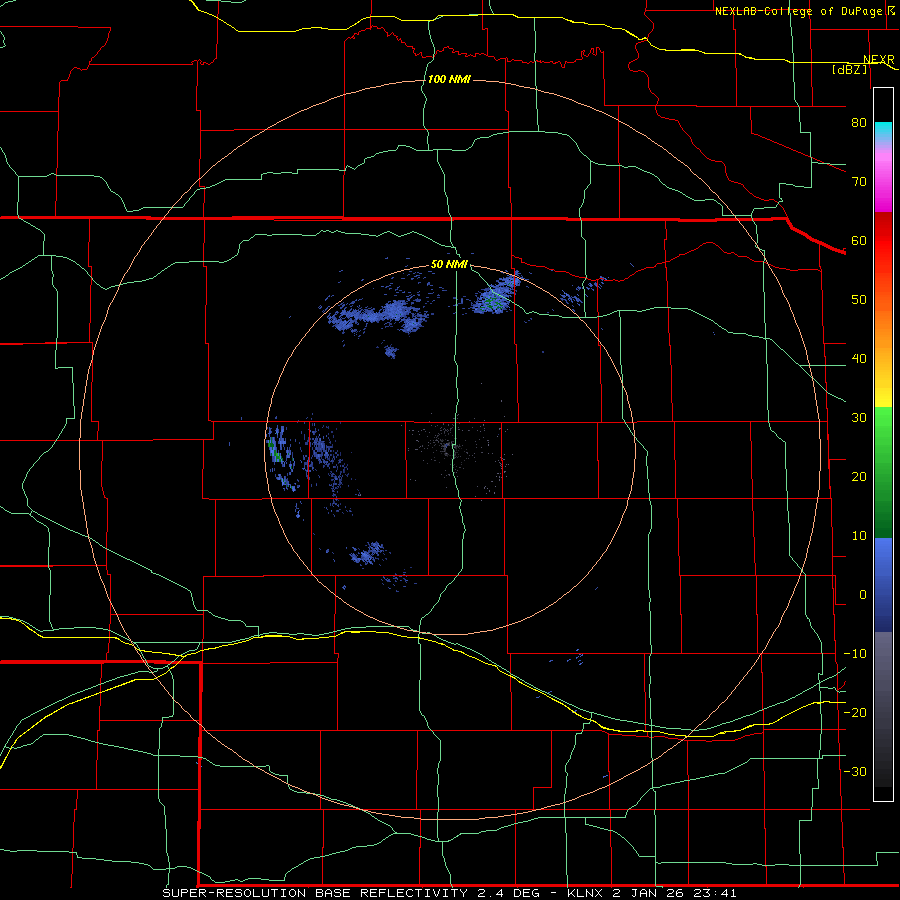Click the 100 NMI range ring label

pyautogui.click(x=449, y=79)
